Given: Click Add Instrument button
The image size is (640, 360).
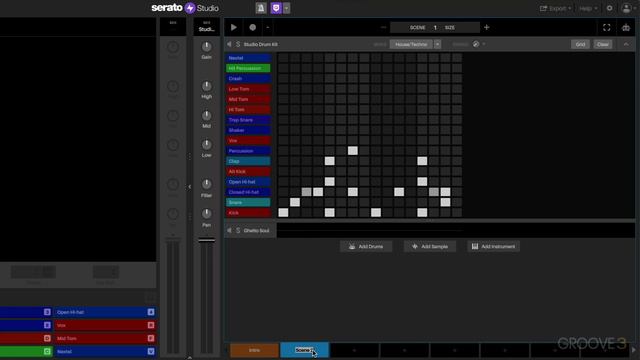Looking at the screenshot, I should click(x=493, y=247).
